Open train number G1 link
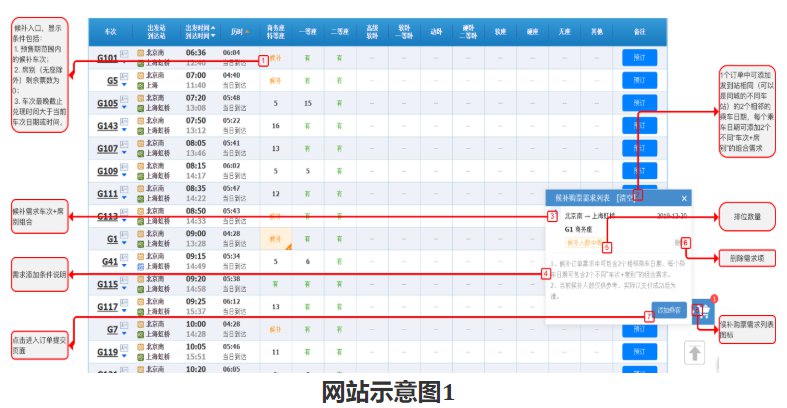The width and height of the screenshot is (787, 408). point(113,239)
